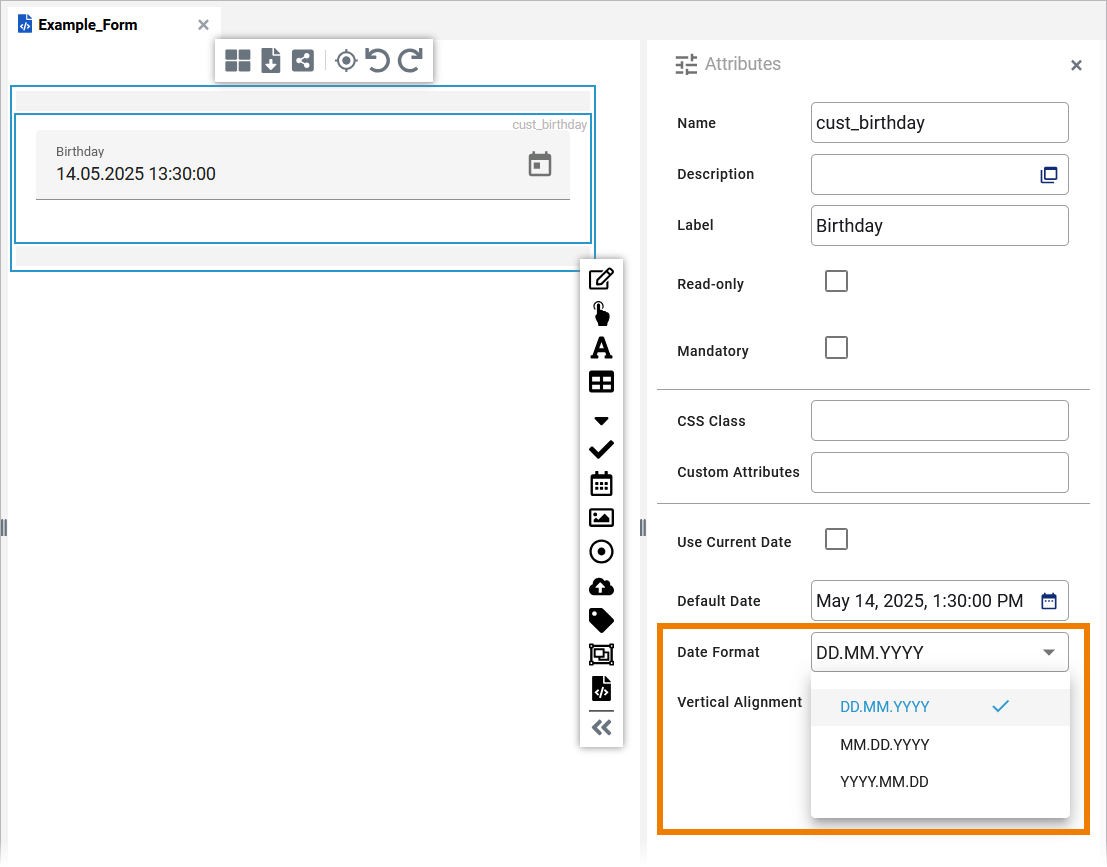Check the Mandatory checkbox

click(836, 348)
